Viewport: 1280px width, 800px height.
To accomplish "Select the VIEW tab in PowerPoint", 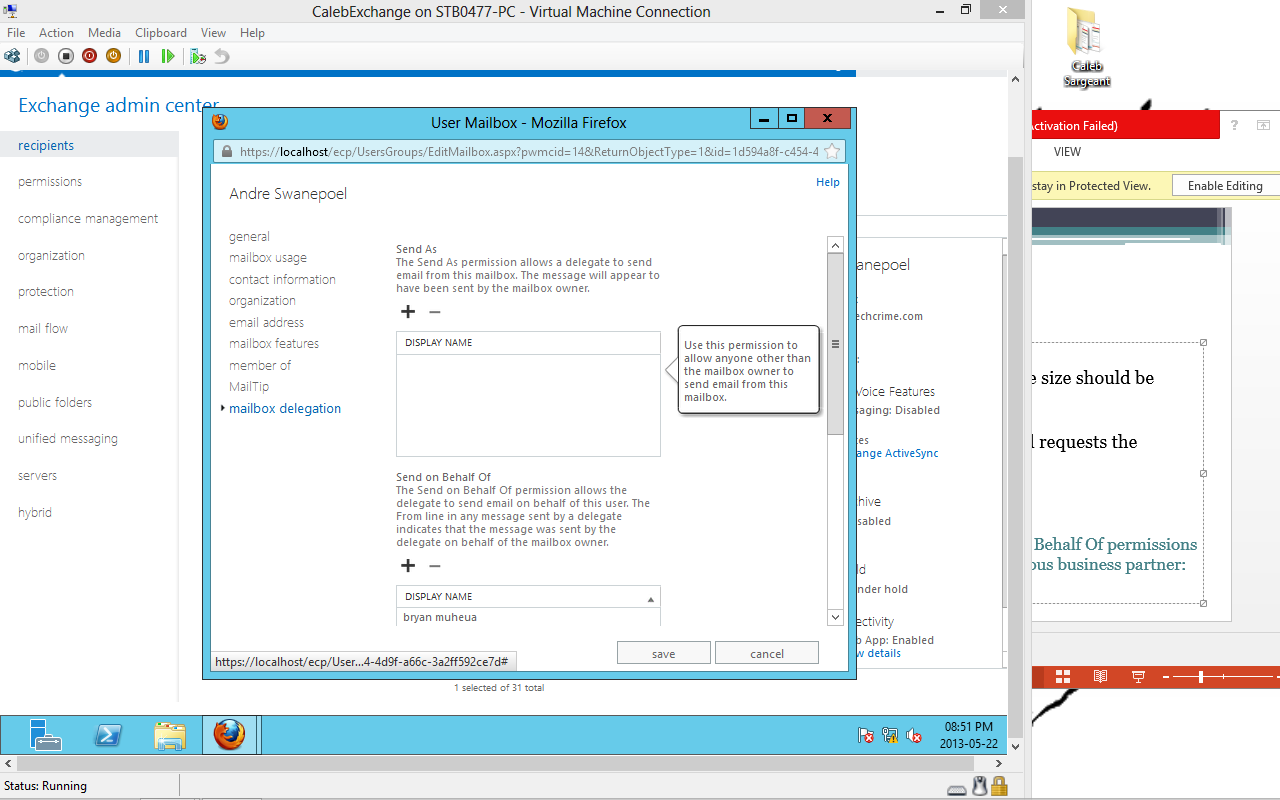I will tap(1067, 152).
